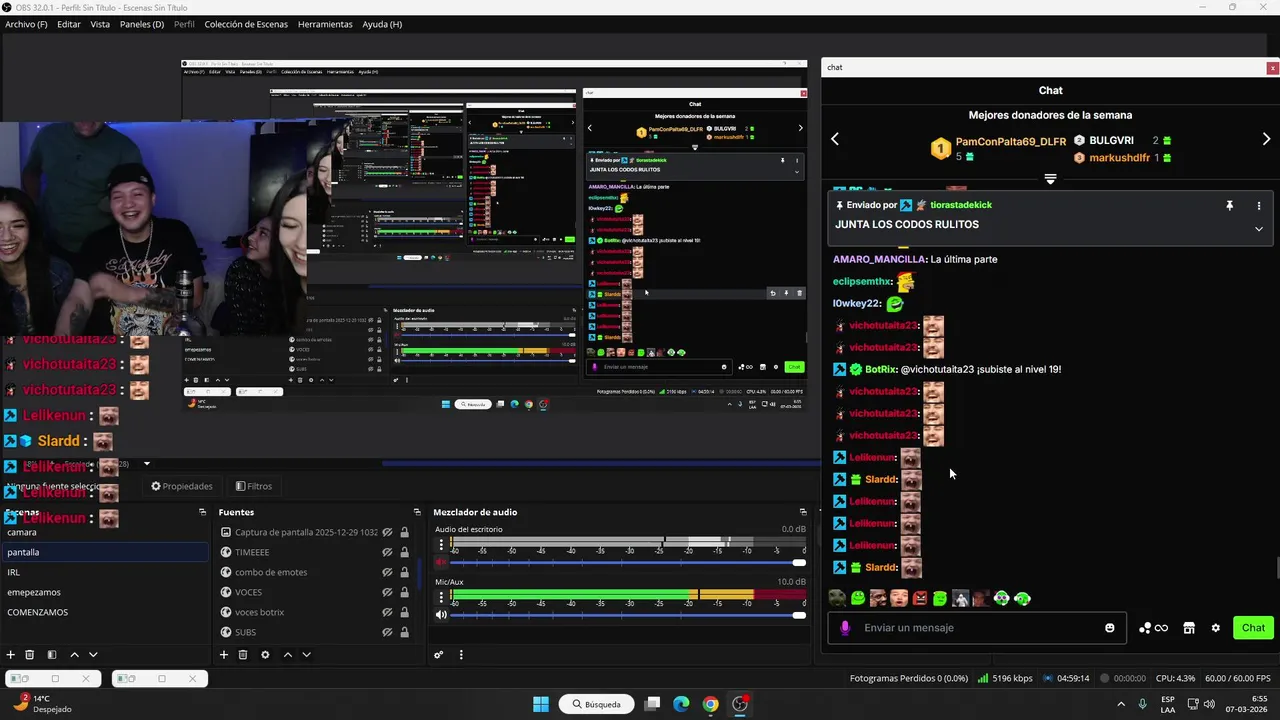Adjust the Audio del escritorio volume slider
This screenshot has width=1280, height=720.
628,563
